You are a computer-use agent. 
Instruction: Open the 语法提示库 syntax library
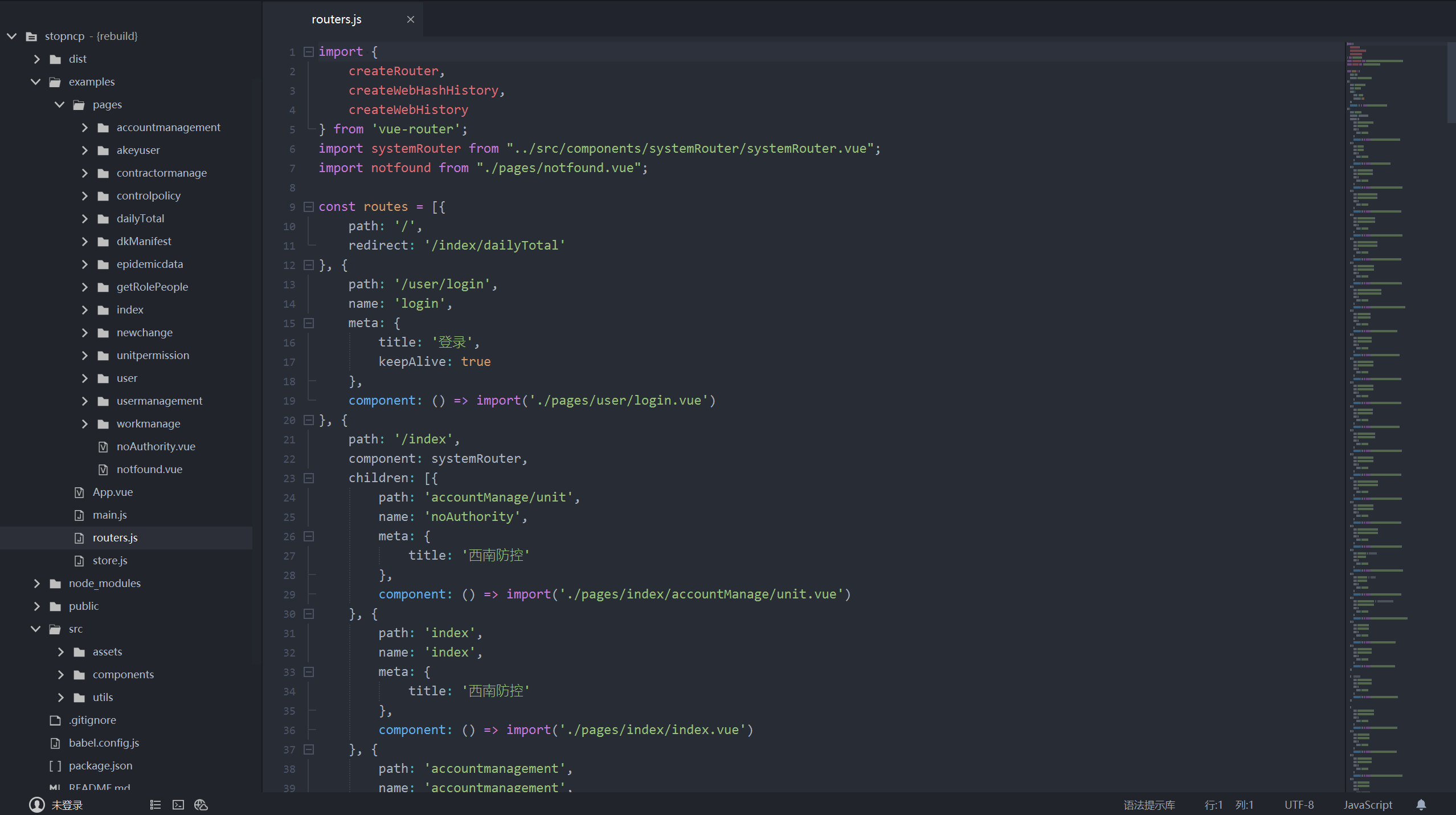coord(1149,805)
